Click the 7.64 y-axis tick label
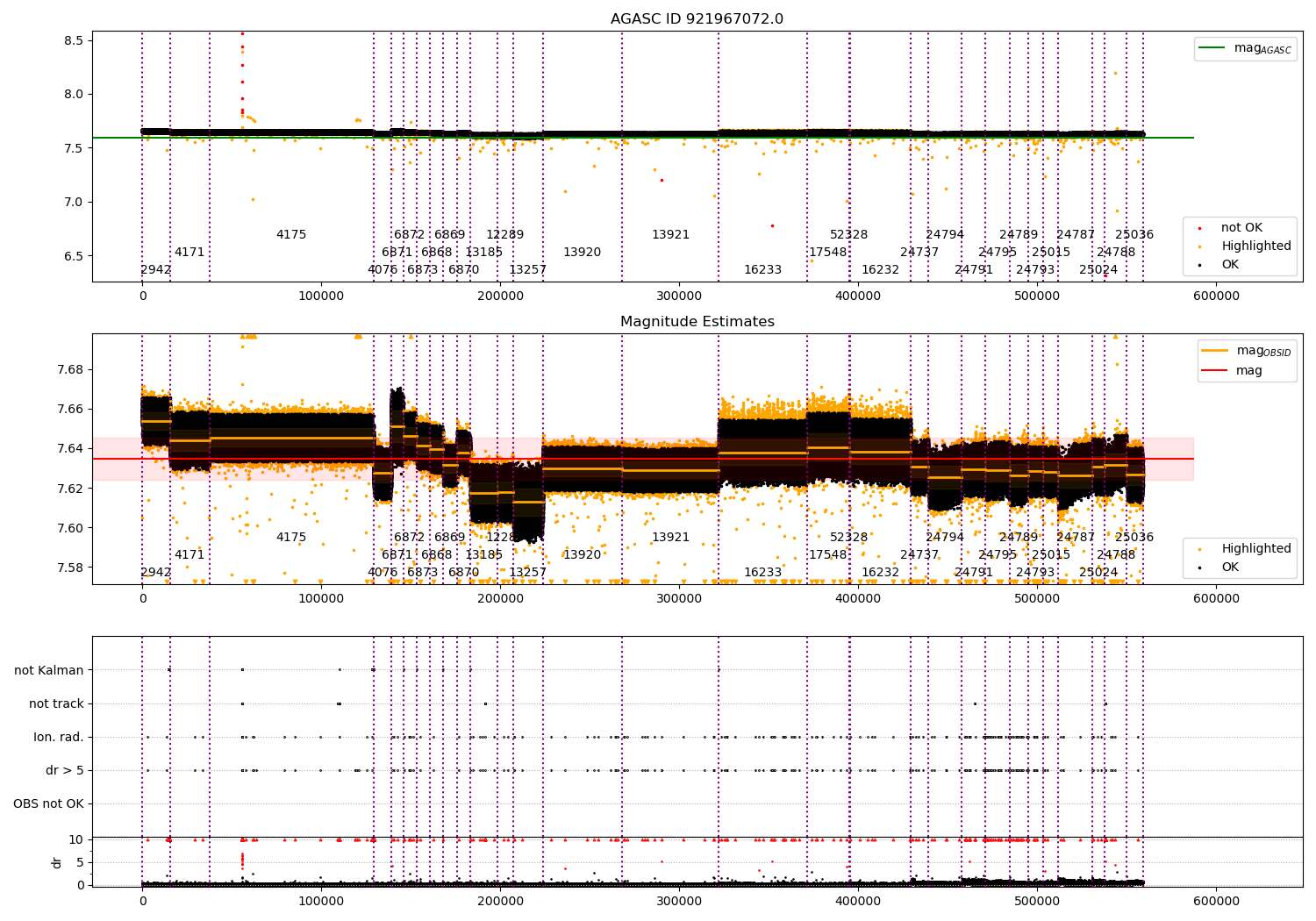Screen dimensions: 1316x921 (x=71, y=448)
